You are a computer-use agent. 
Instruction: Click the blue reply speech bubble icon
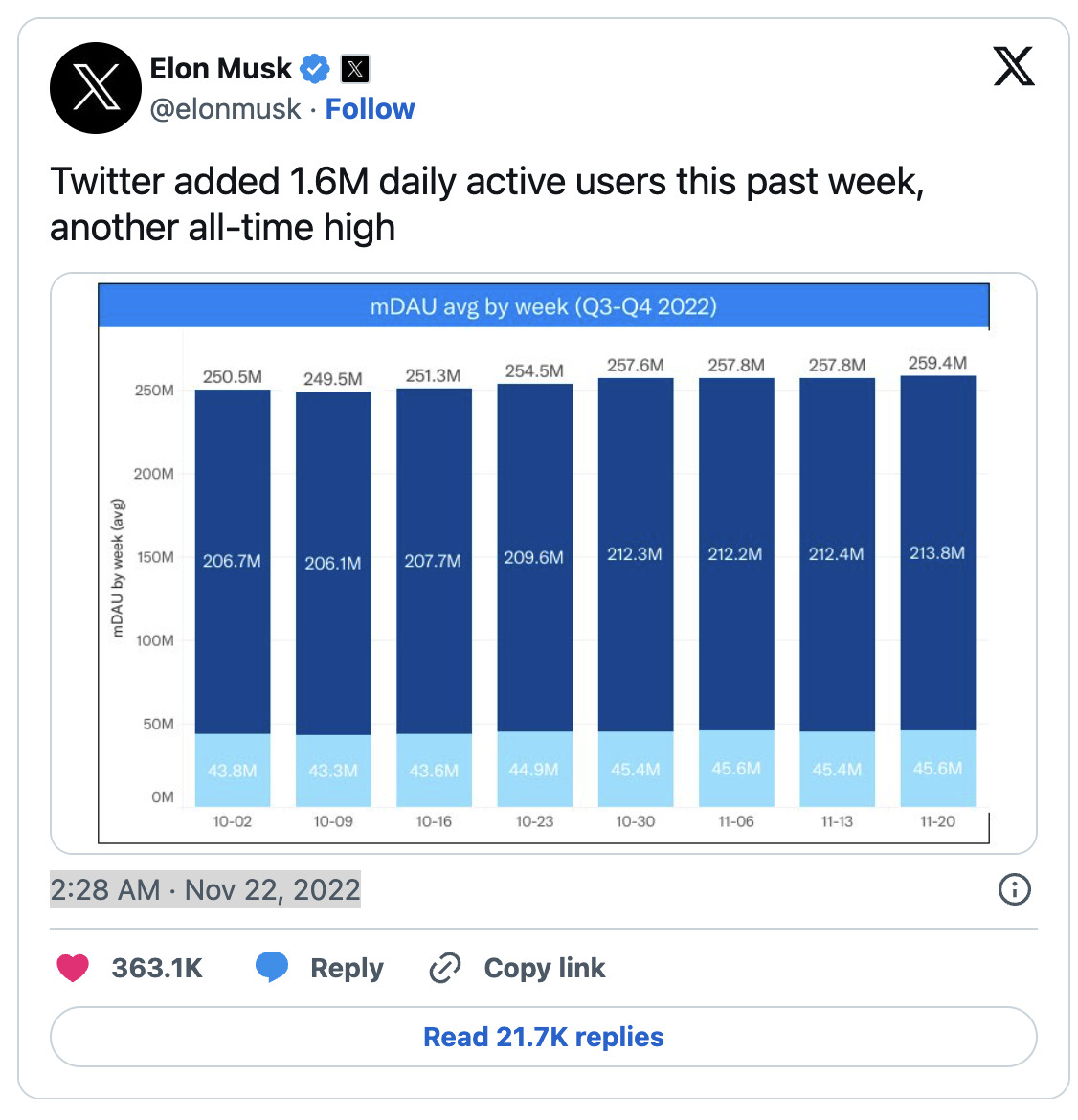(272, 967)
